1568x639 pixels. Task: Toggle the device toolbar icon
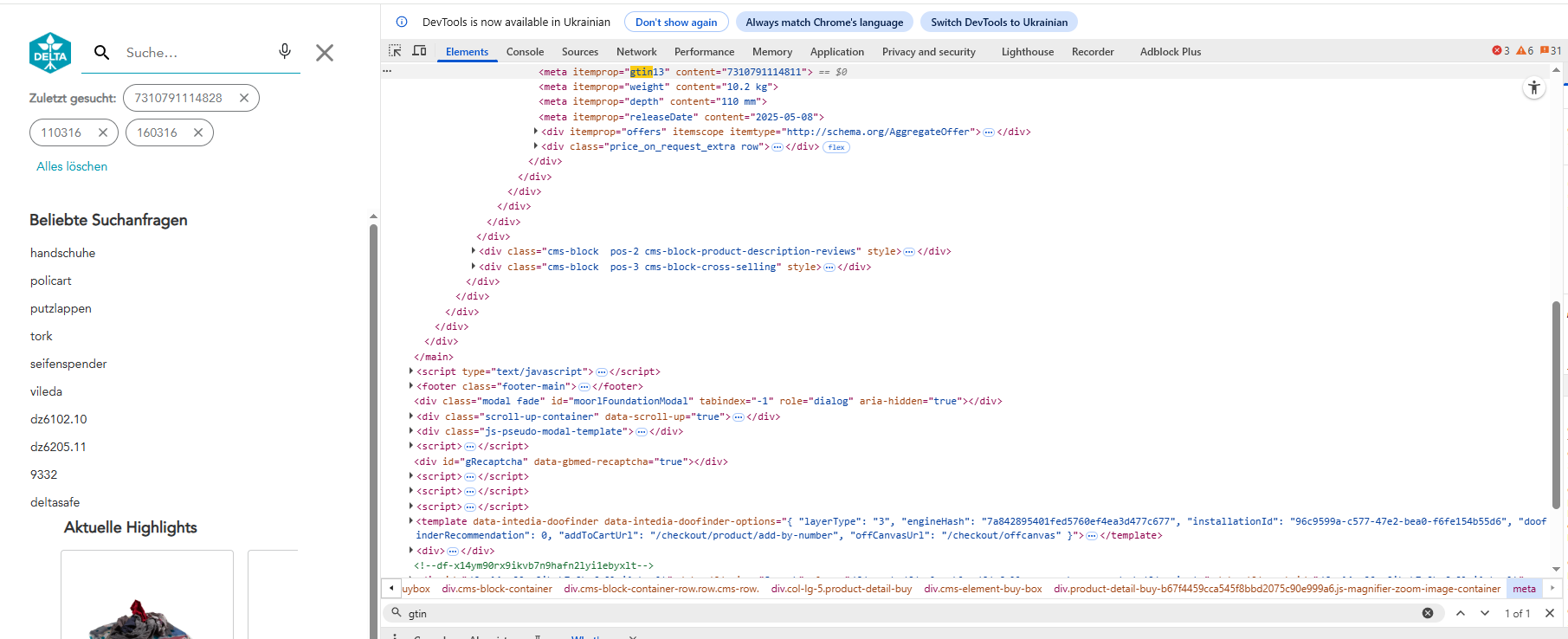419,51
